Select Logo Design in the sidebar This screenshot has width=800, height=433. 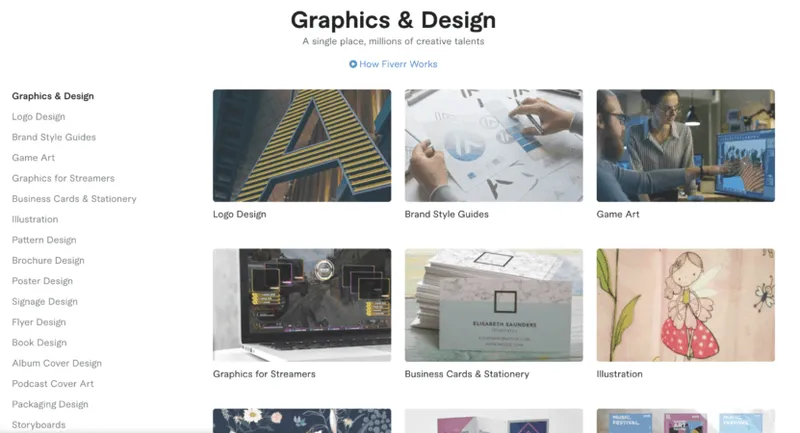pyautogui.click(x=39, y=117)
